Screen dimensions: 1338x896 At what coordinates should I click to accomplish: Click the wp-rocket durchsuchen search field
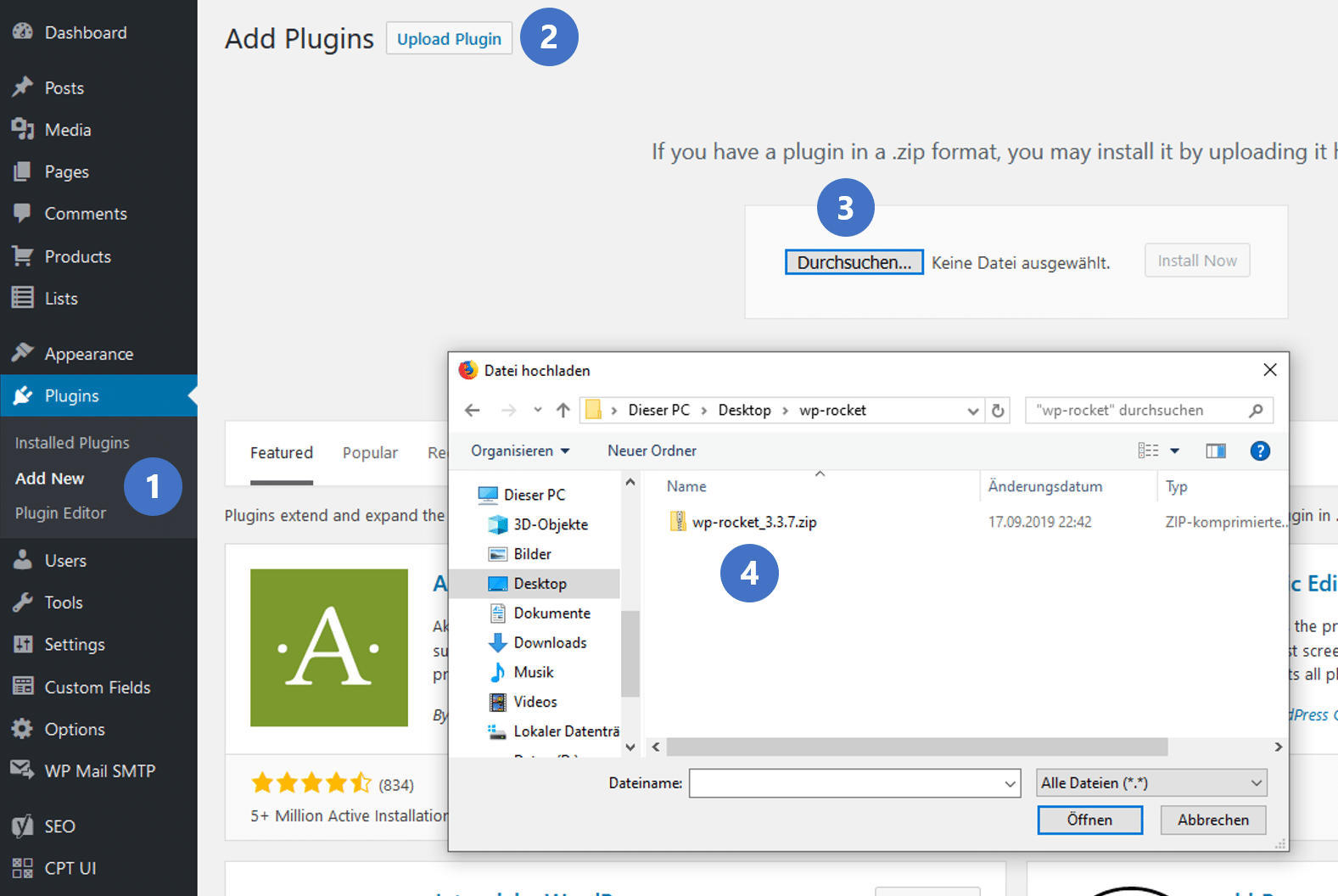tap(1149, 411)
